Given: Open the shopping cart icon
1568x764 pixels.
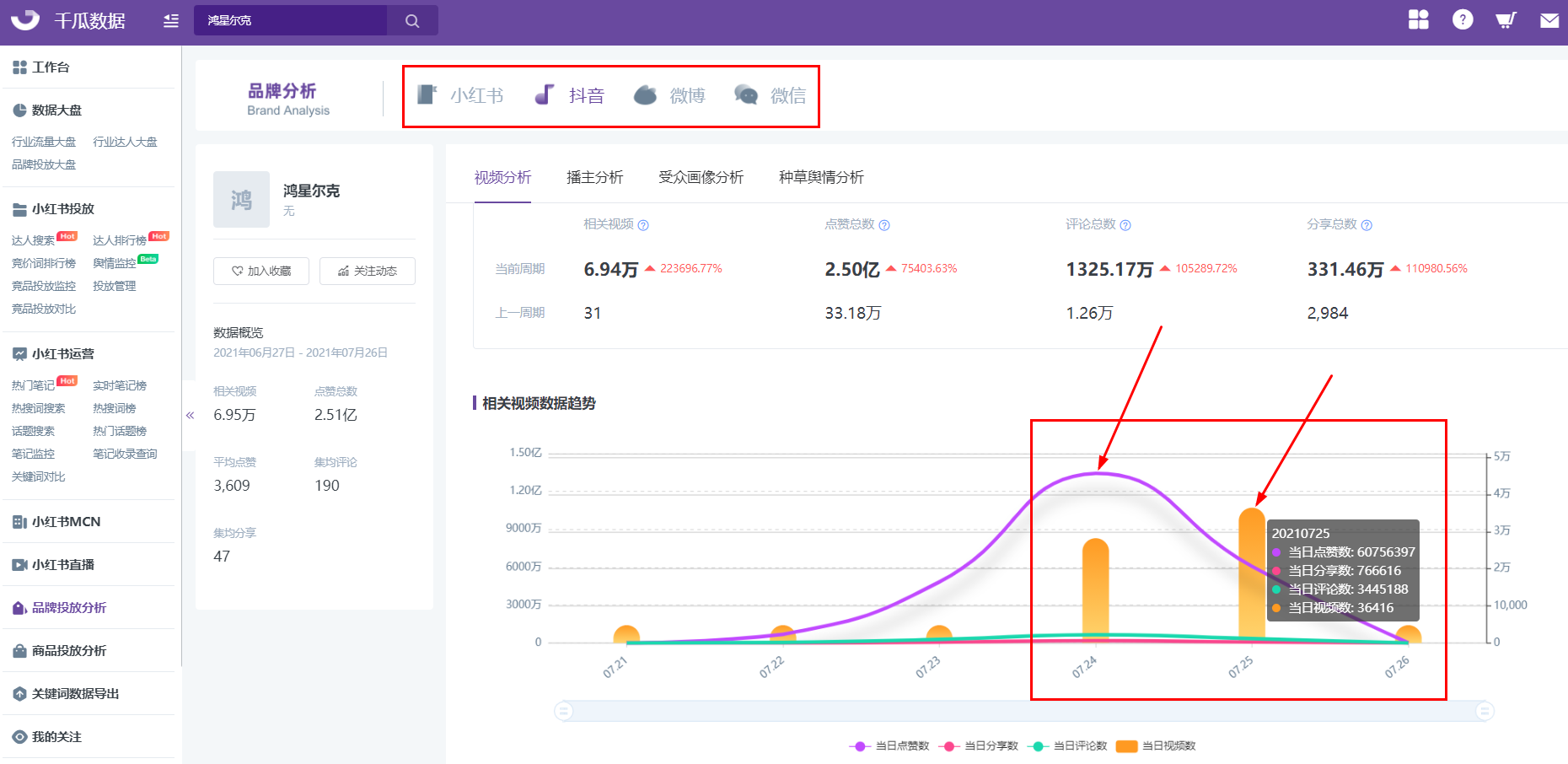Looking at the screenshot, I should [1506, 20].
